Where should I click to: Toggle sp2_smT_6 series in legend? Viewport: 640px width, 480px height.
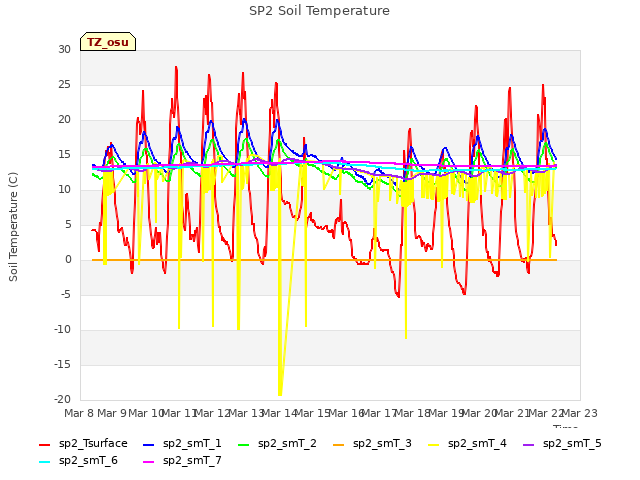click(78, 461)
